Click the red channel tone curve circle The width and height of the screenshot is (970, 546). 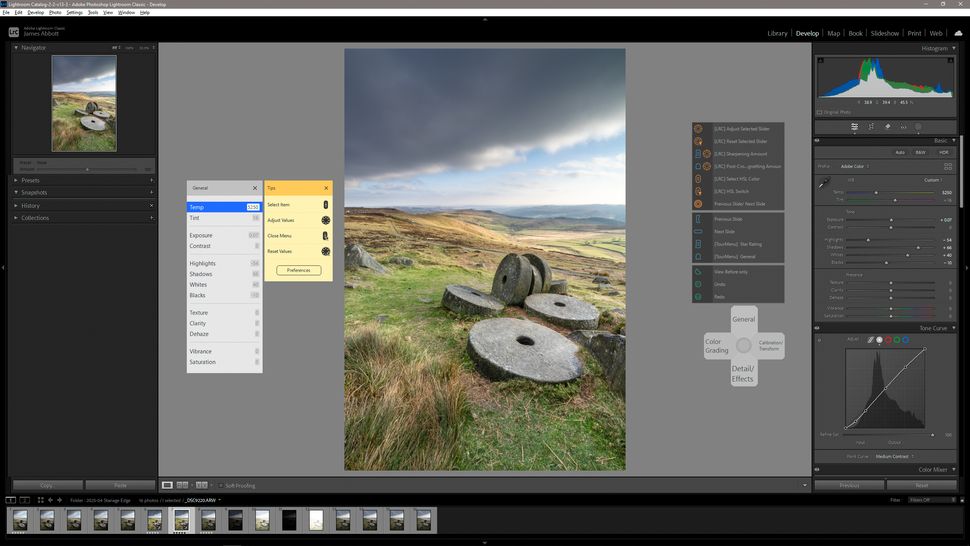pyautogui.click(x=888, y=340)
